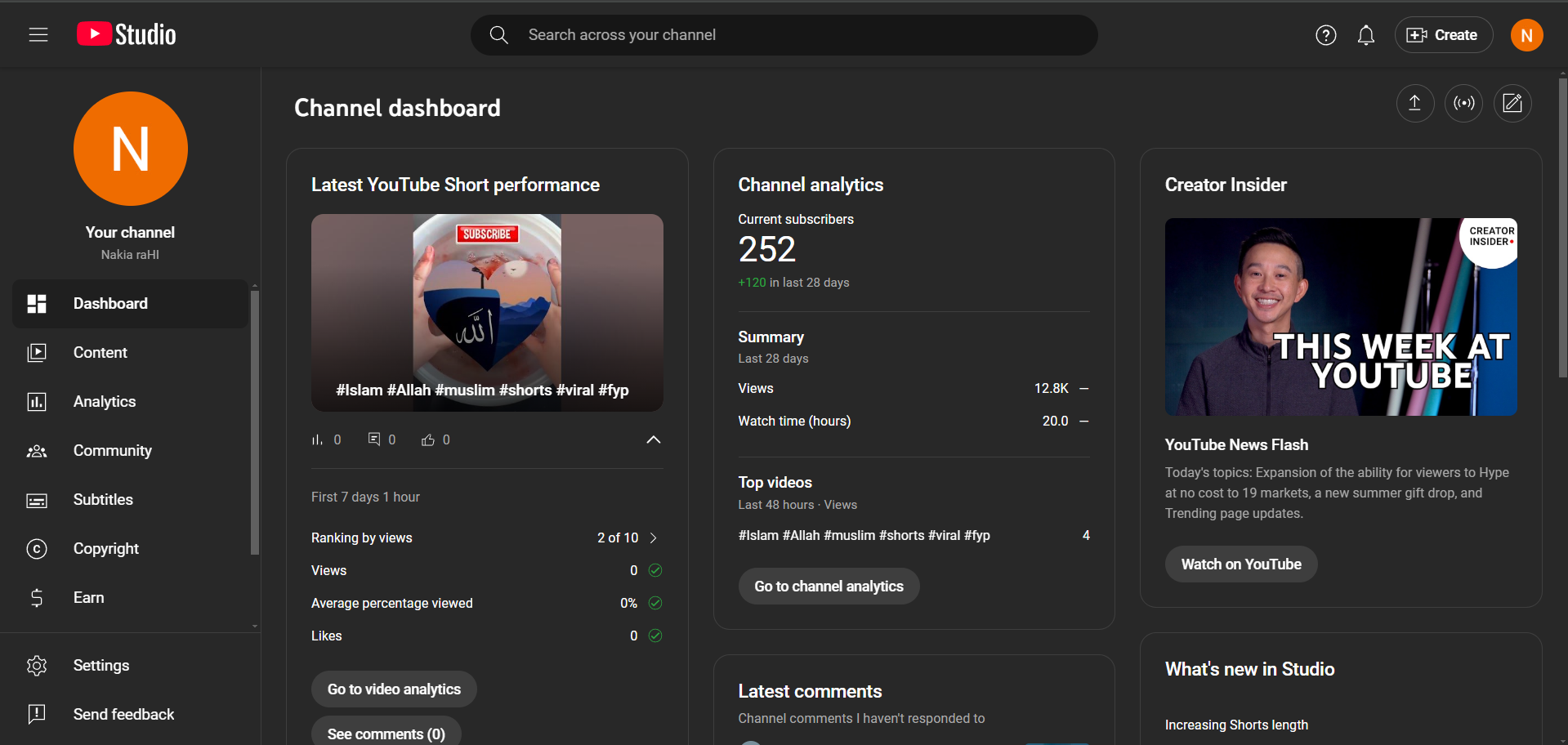Click Go to channel analytics button
Screen dimensions: 1568x745
tap(829, 587)
